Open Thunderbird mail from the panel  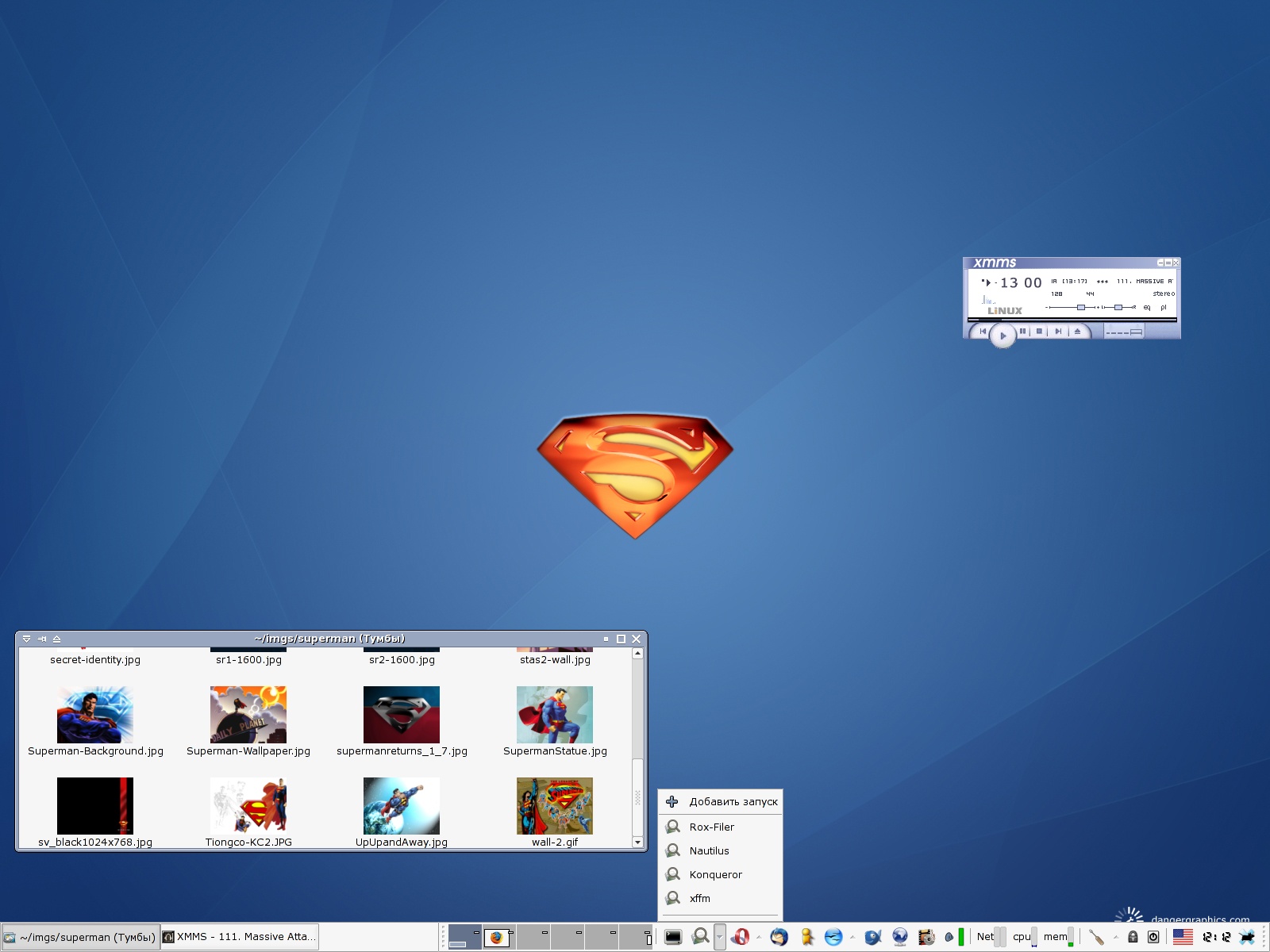(779, 937)
